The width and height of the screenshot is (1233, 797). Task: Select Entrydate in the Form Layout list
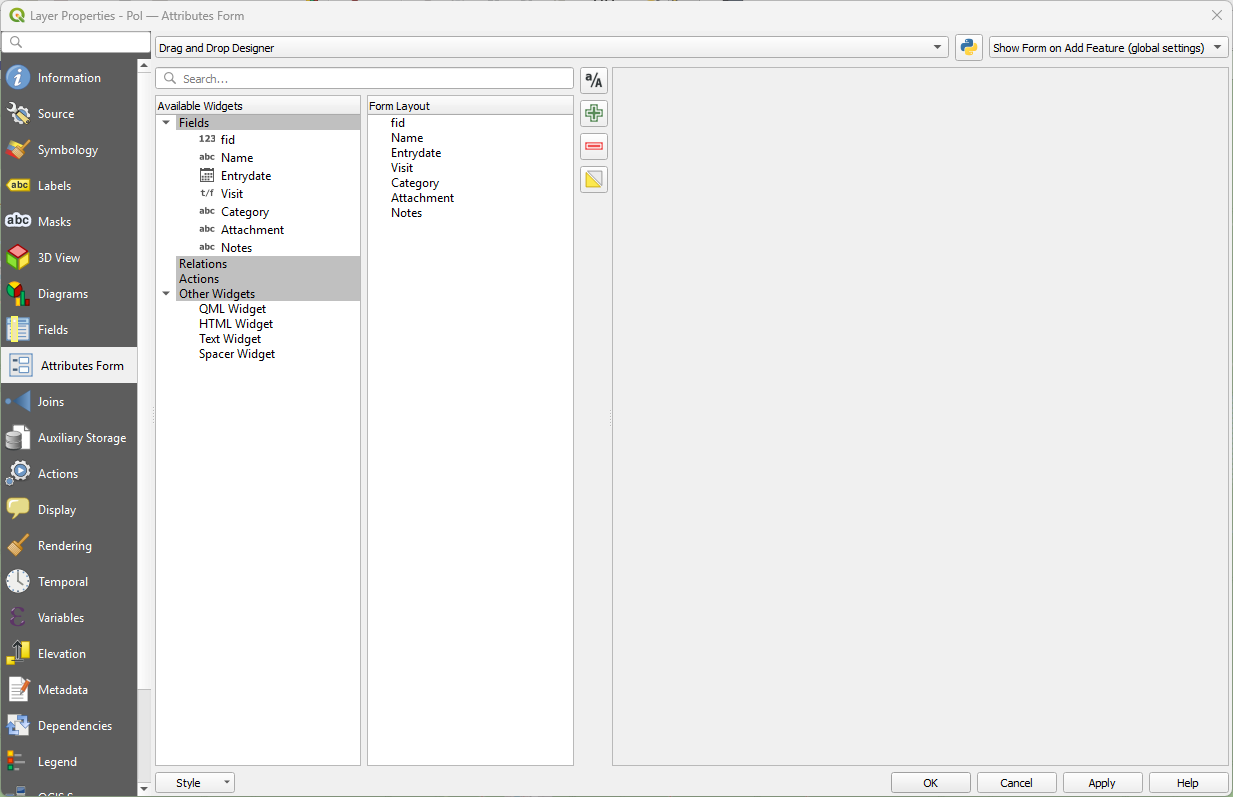tap(416, 153)
